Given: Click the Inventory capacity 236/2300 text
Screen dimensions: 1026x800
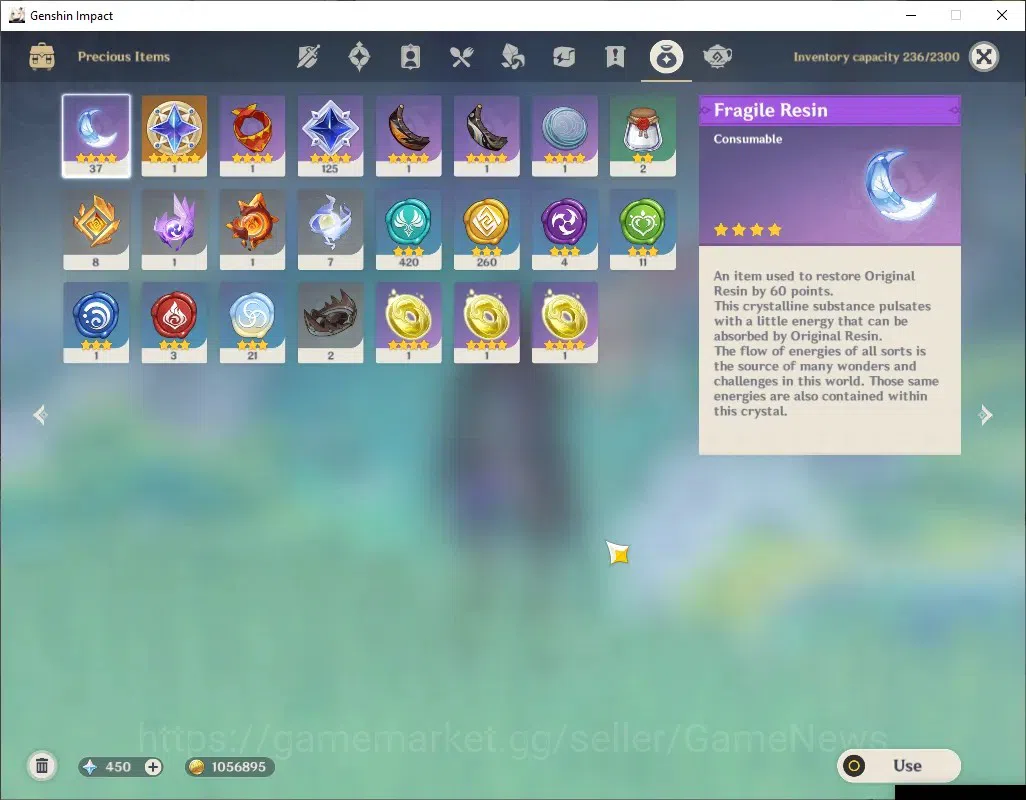Looking at the screenshot, I should [876, 57].
